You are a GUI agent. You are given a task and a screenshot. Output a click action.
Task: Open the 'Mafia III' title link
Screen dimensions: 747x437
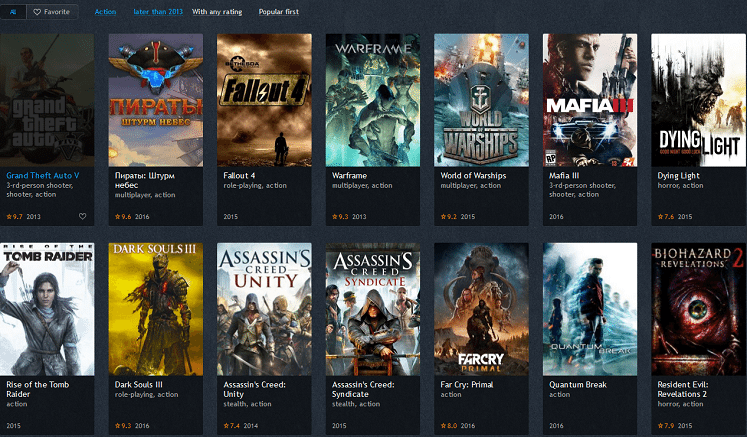click(564, 175)
